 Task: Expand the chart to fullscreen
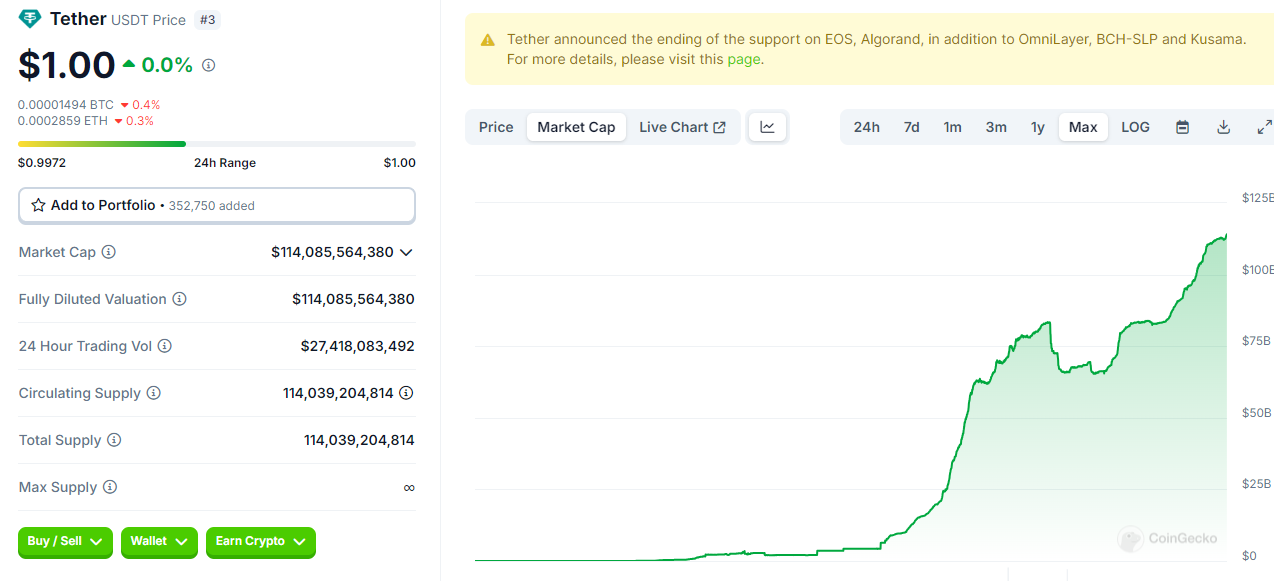coord(1263,127)
